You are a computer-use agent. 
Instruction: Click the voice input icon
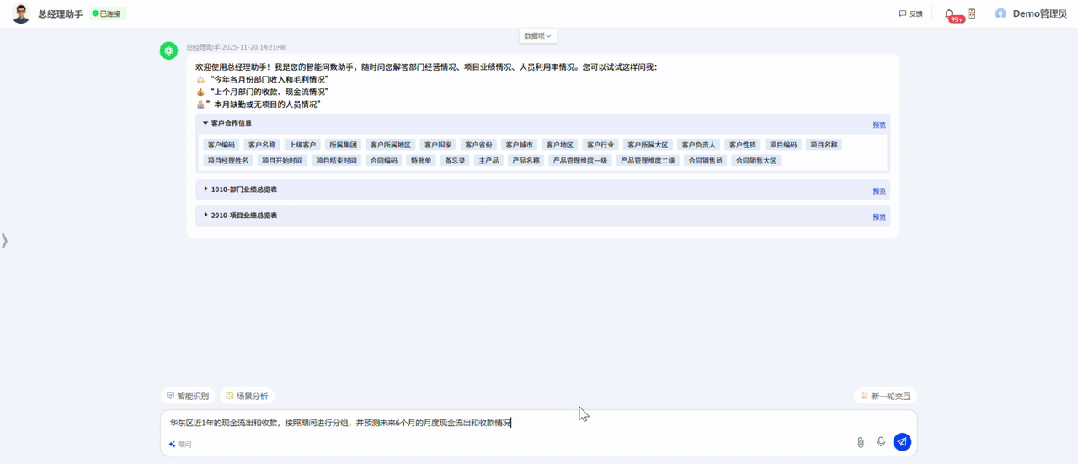(x=881, y=441)
